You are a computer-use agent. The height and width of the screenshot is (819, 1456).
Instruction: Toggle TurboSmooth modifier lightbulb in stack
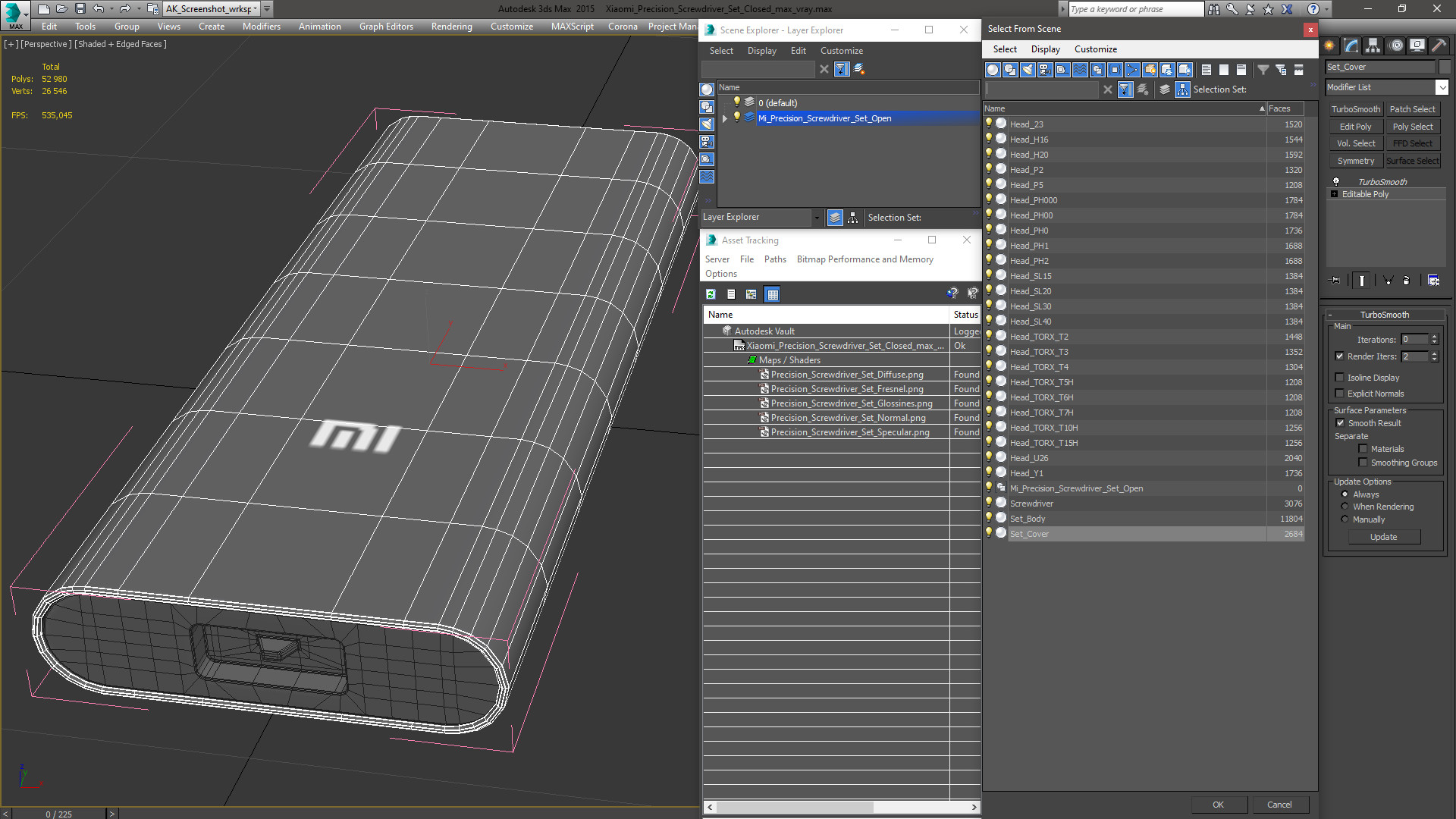1336,182
